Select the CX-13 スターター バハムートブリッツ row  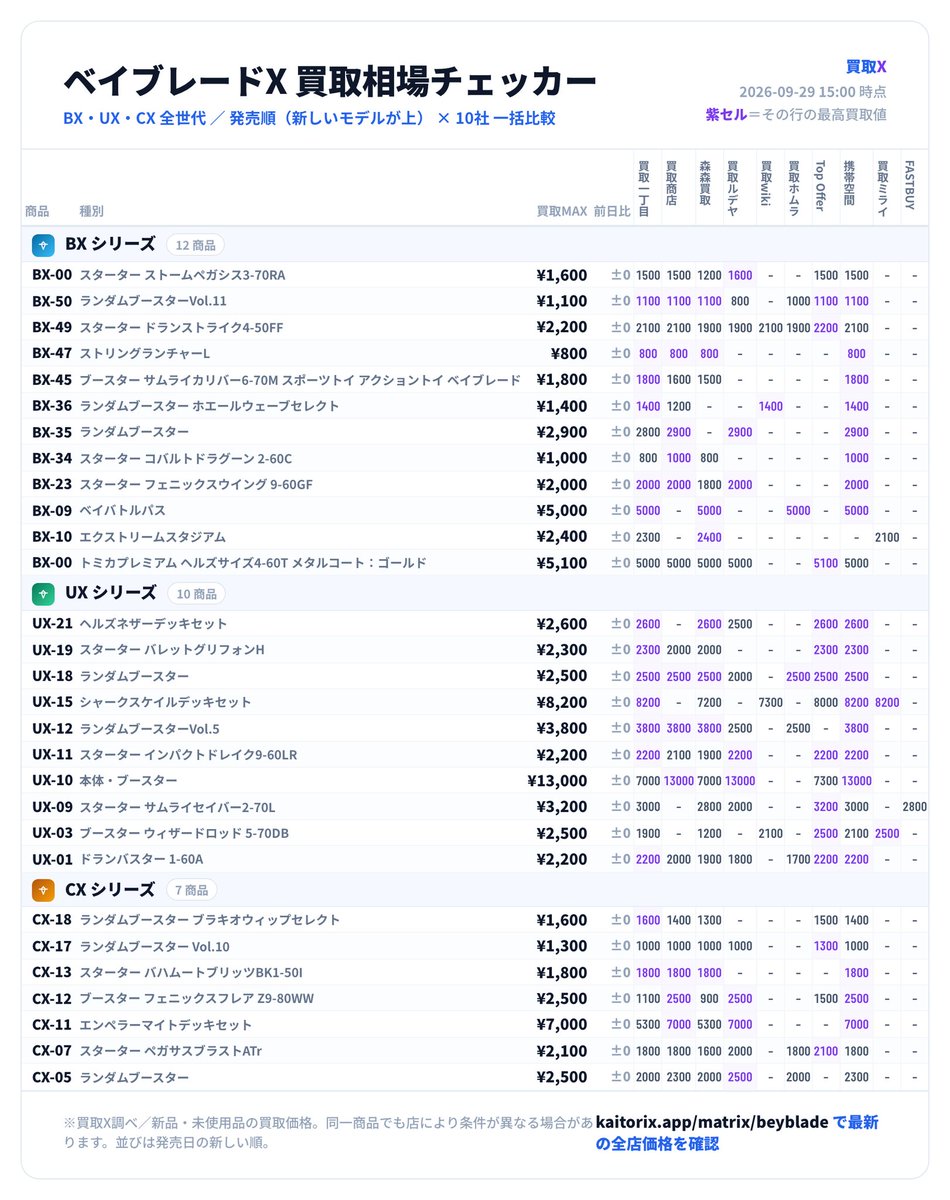coord(475,973)
